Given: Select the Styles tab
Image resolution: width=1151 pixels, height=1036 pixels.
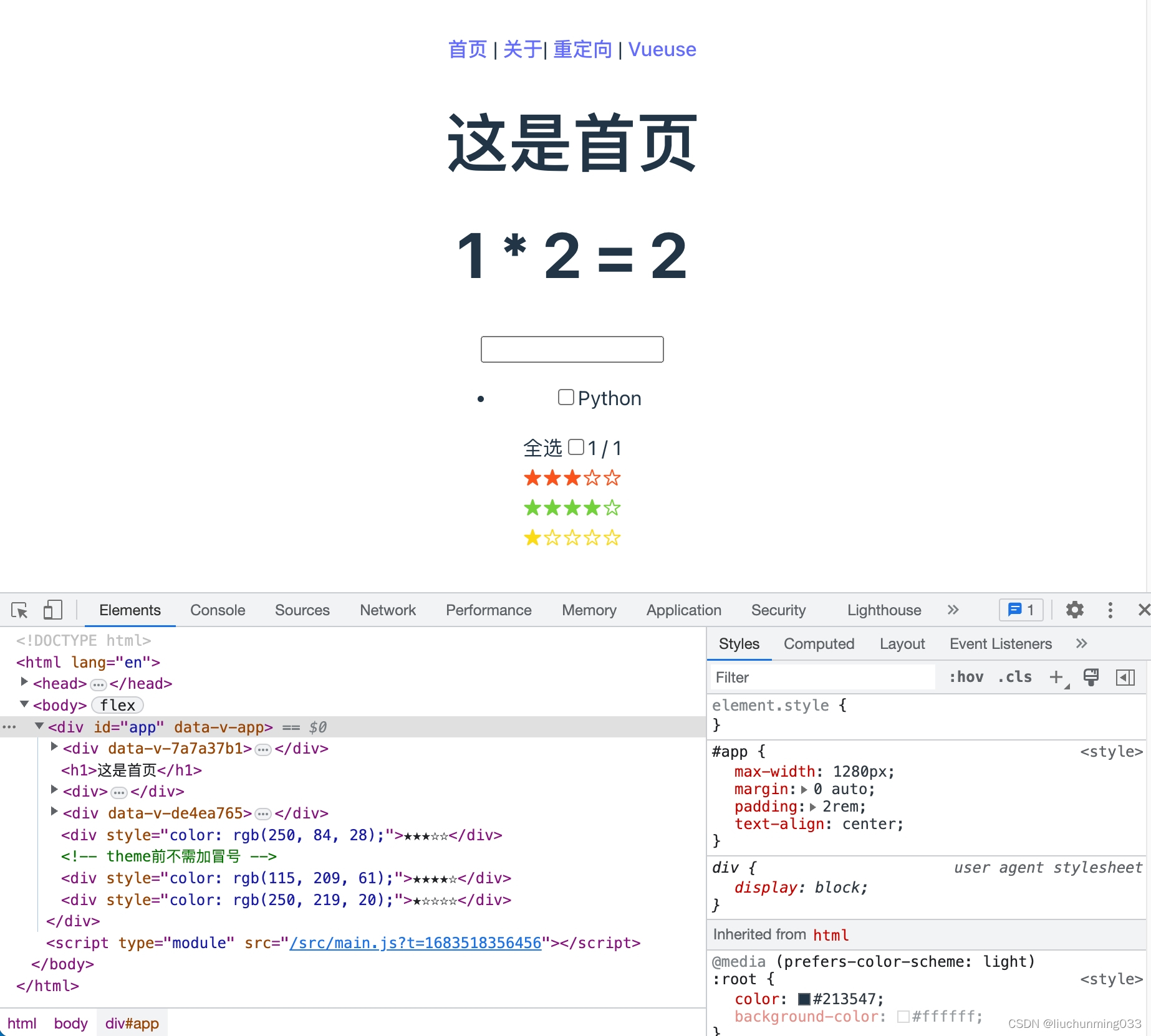Looking at the screenshot, I should click(x=739, y=644).
